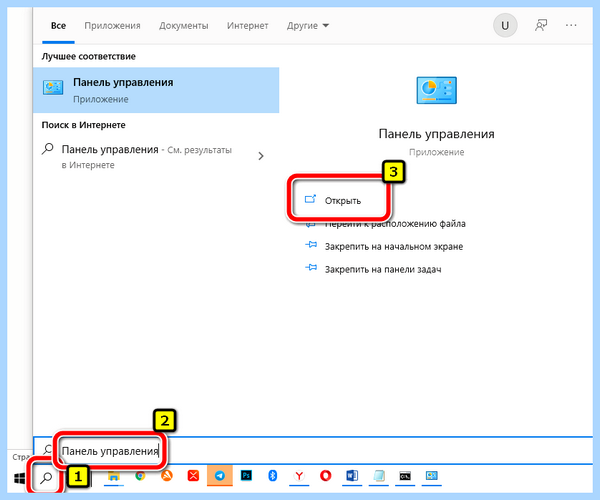Click the Панель управления title in preview pane
This screenshot has width=600, height=500.
click(437, 134)
